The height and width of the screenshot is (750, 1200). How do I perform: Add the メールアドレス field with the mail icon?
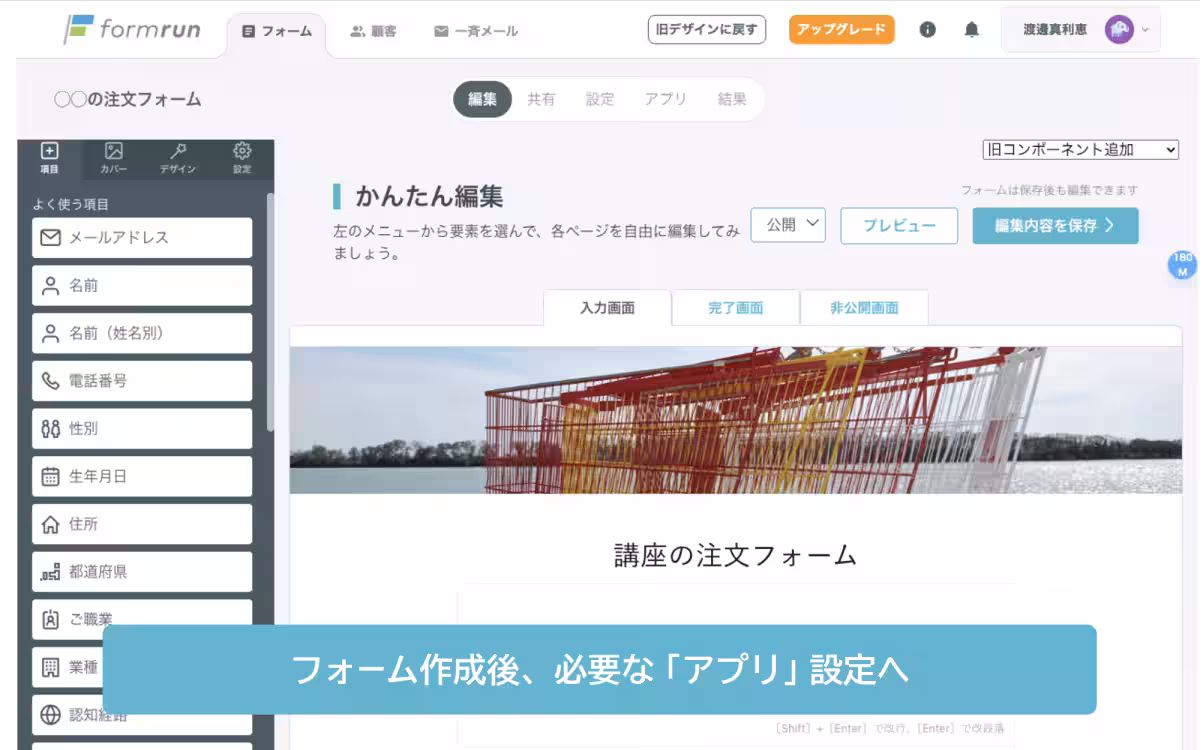[x=142, y=238]
